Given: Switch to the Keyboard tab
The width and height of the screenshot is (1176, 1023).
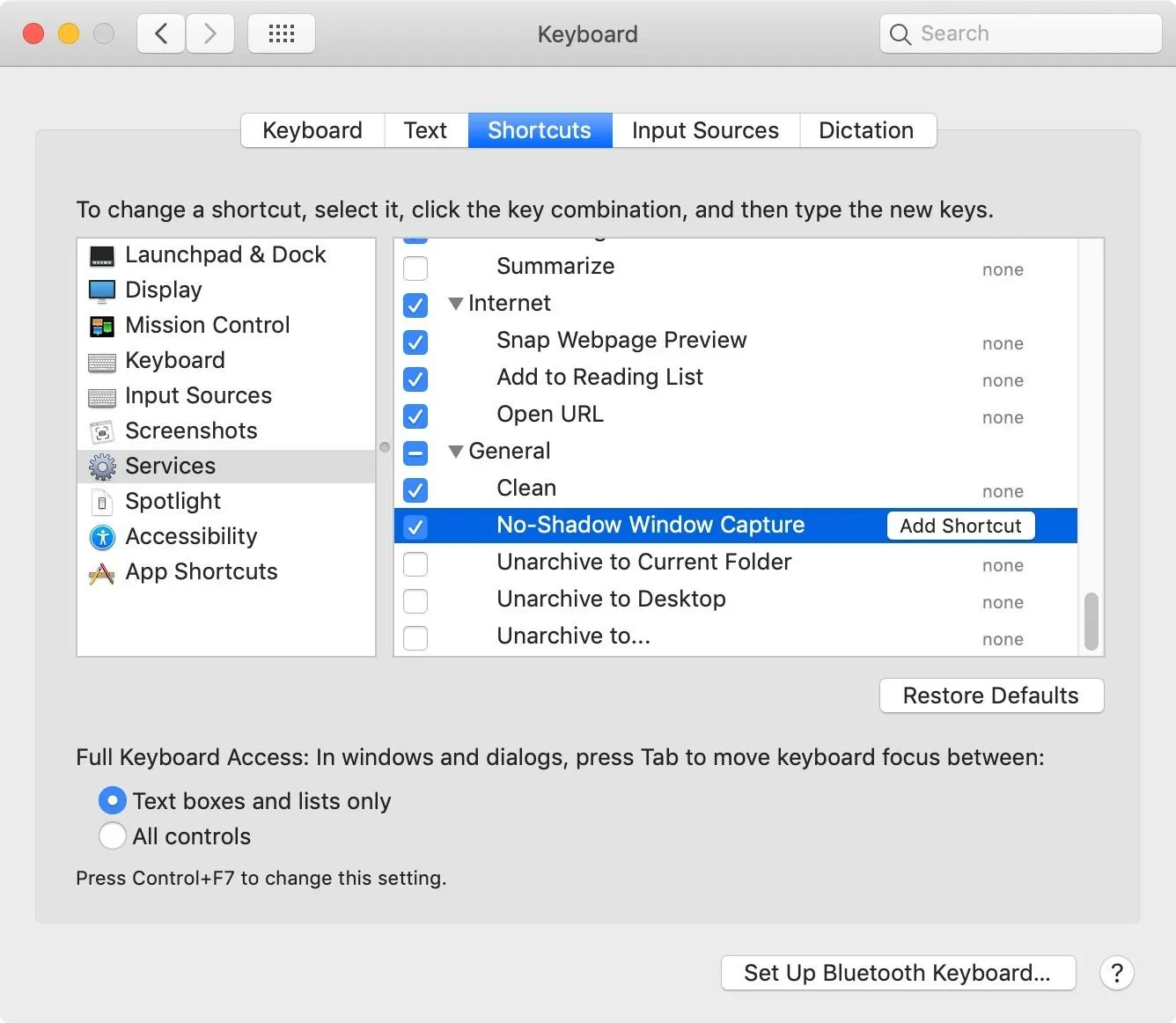Looking at the screenshot, I should (x=312, y=130).
